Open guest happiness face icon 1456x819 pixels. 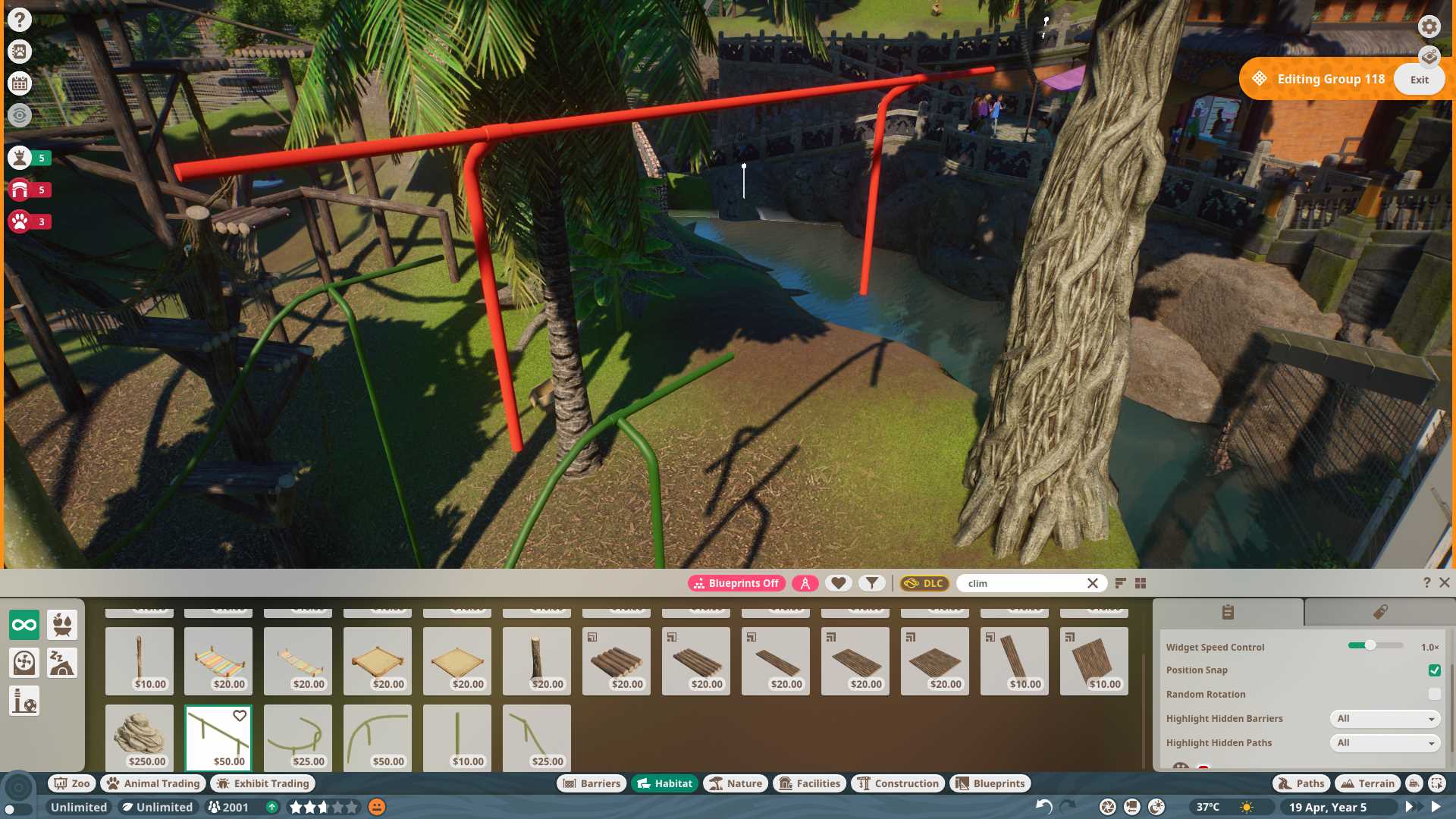tap(377, 807)
